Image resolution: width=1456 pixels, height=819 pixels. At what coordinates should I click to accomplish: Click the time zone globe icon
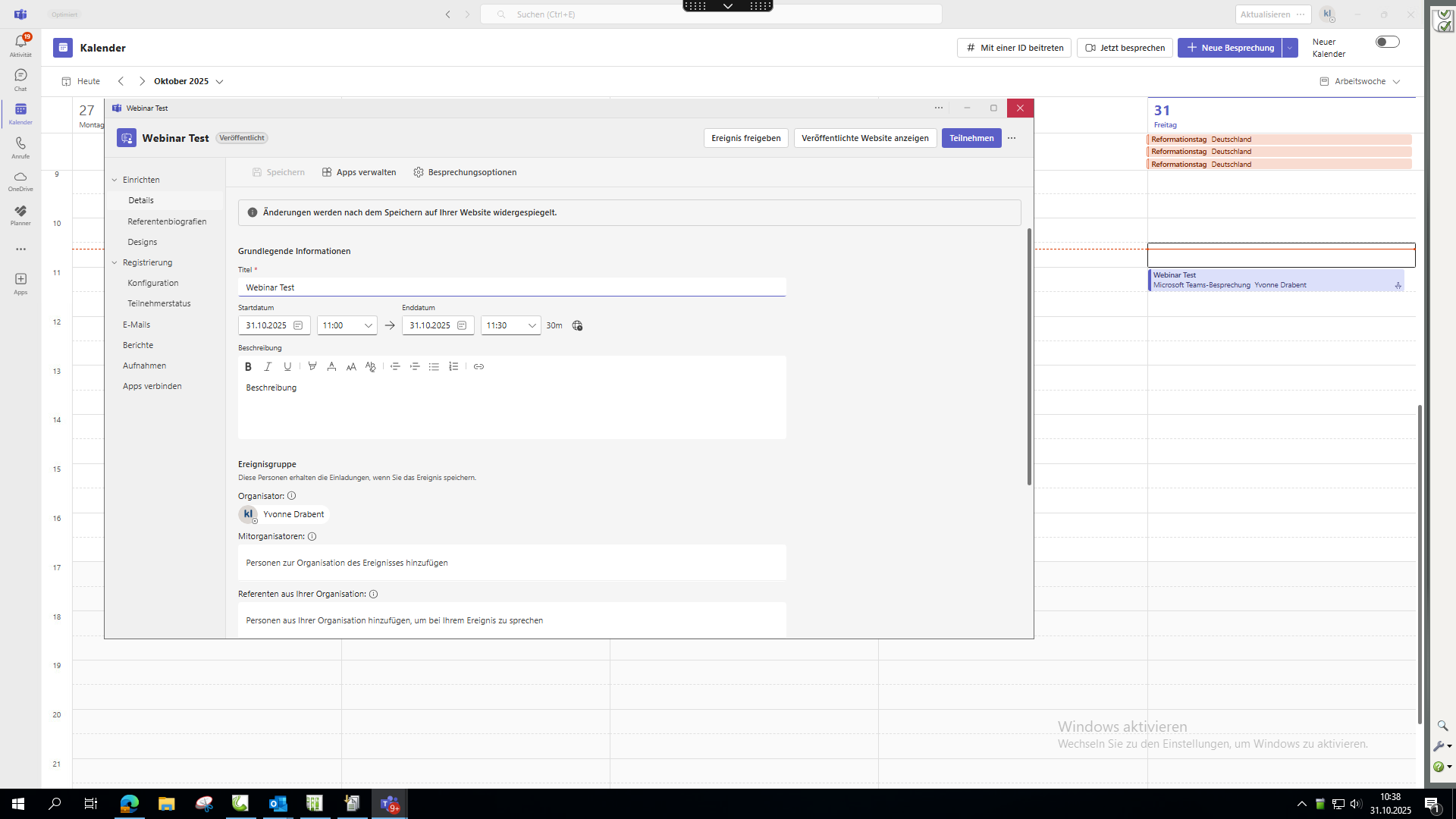click(577, 325)
